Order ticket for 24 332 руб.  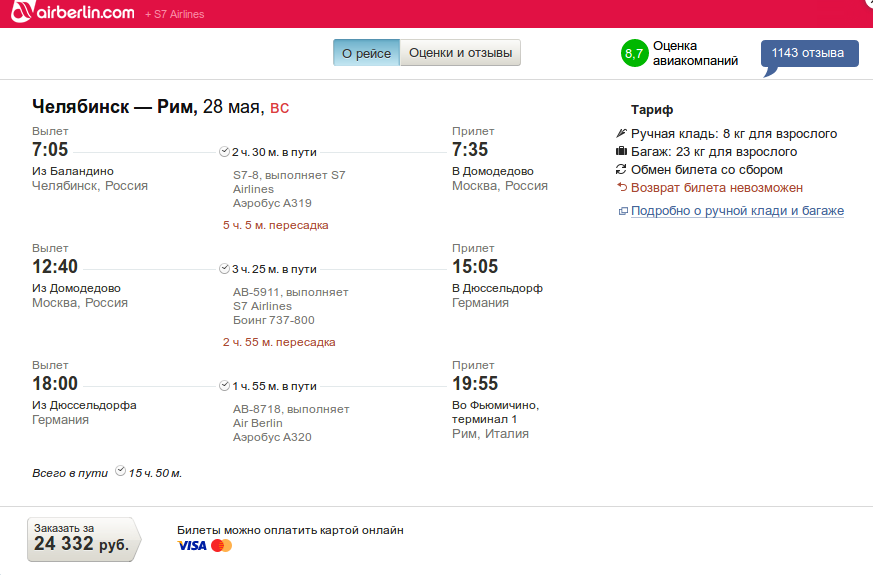(82, 539)
